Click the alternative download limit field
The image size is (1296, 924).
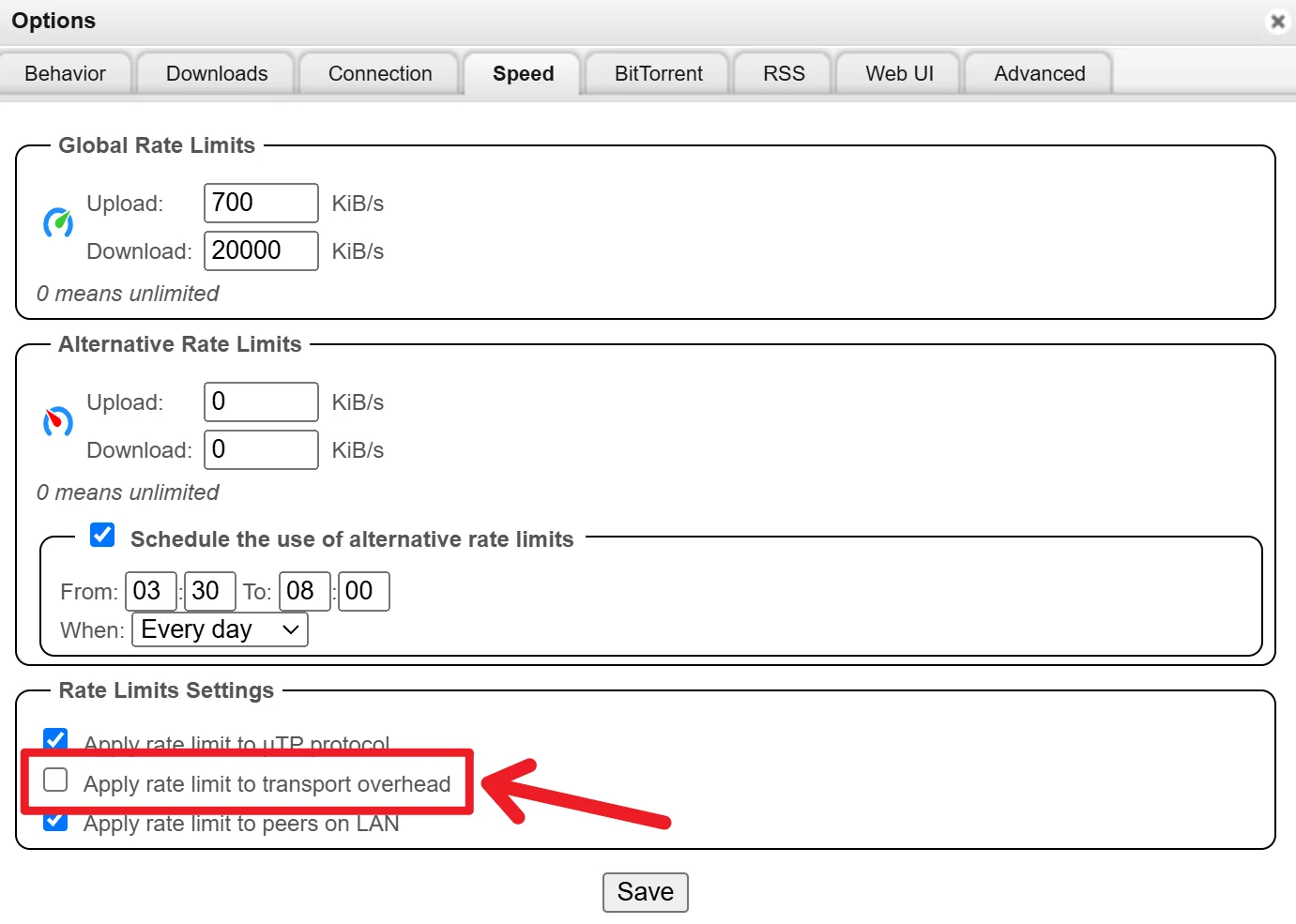point(261,449)
